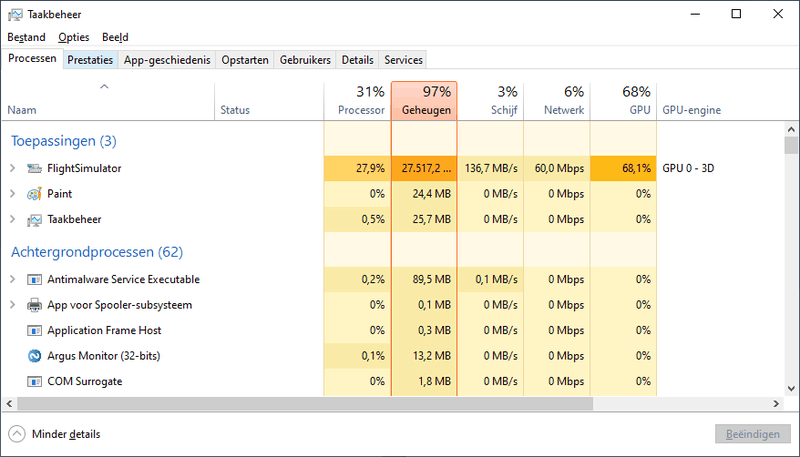This screenshot has width=800, height=457.
Task: Click horizontal scrollbar left arrow
Action: 9,403
